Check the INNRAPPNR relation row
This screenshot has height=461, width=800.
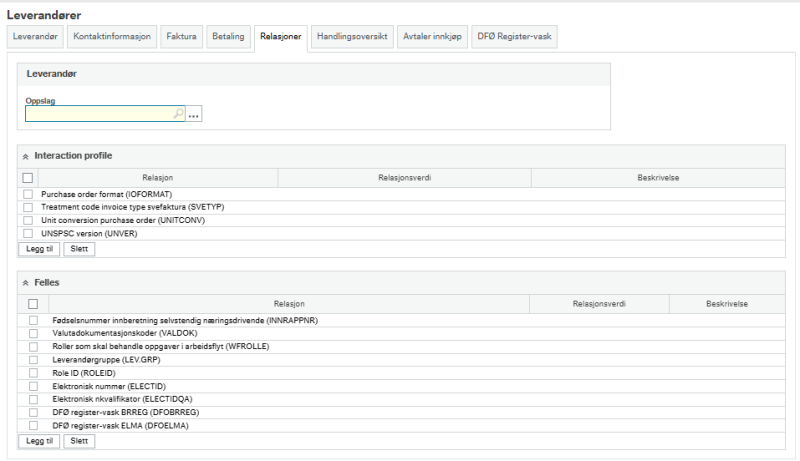33,320
